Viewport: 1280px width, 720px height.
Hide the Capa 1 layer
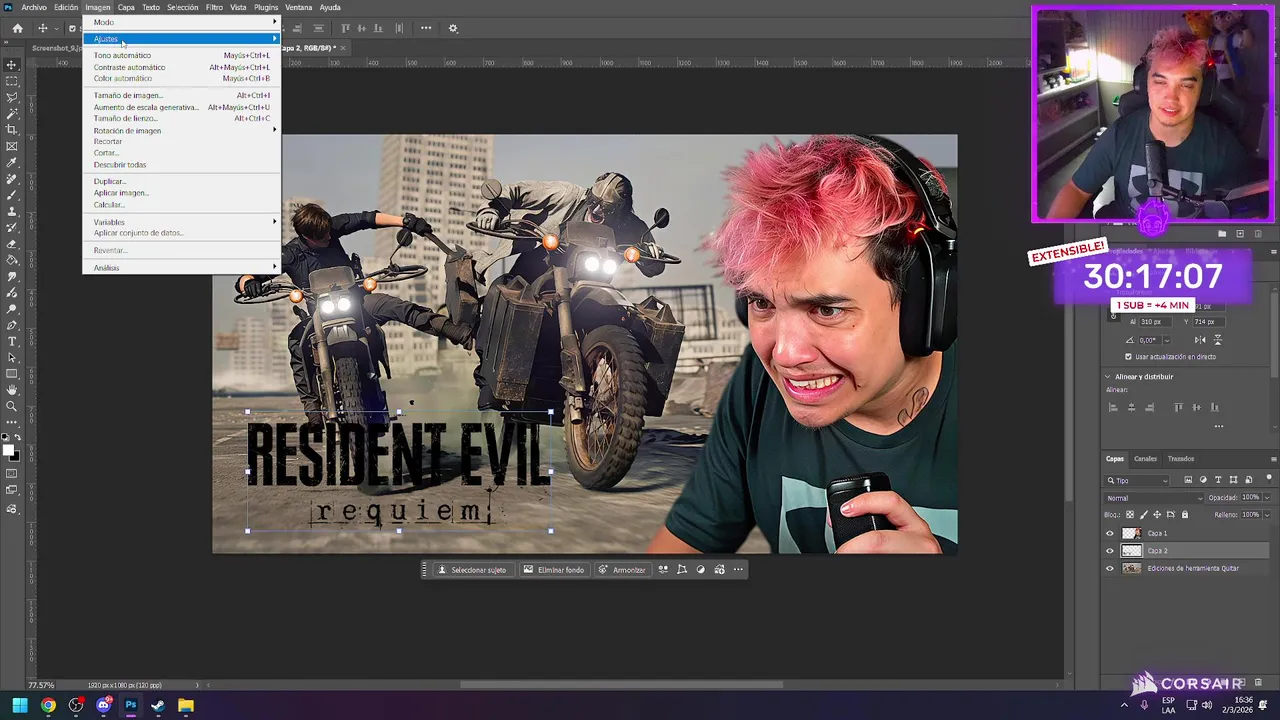tap(1109, 533)
